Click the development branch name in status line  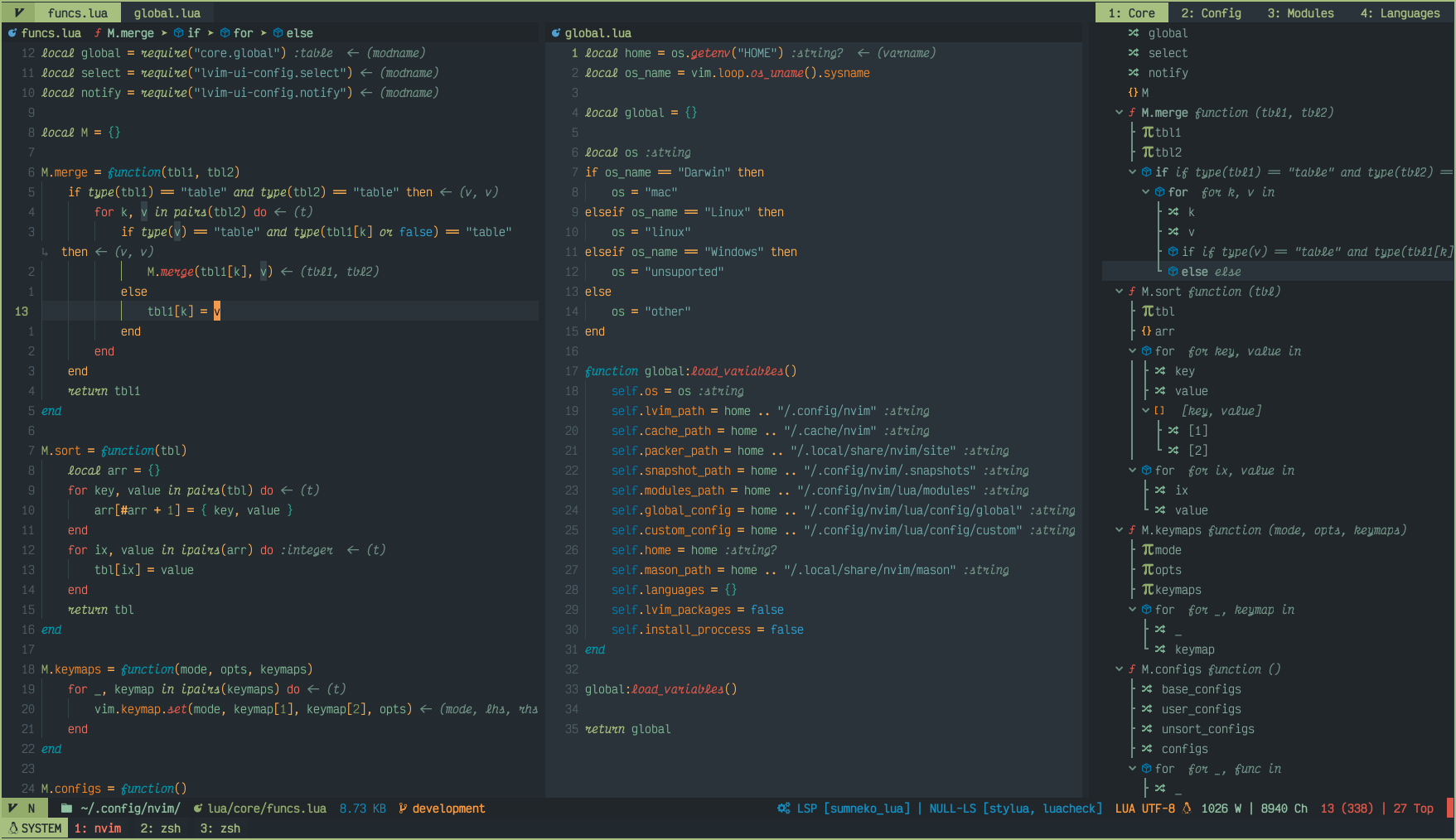click(x=448, y=809)
